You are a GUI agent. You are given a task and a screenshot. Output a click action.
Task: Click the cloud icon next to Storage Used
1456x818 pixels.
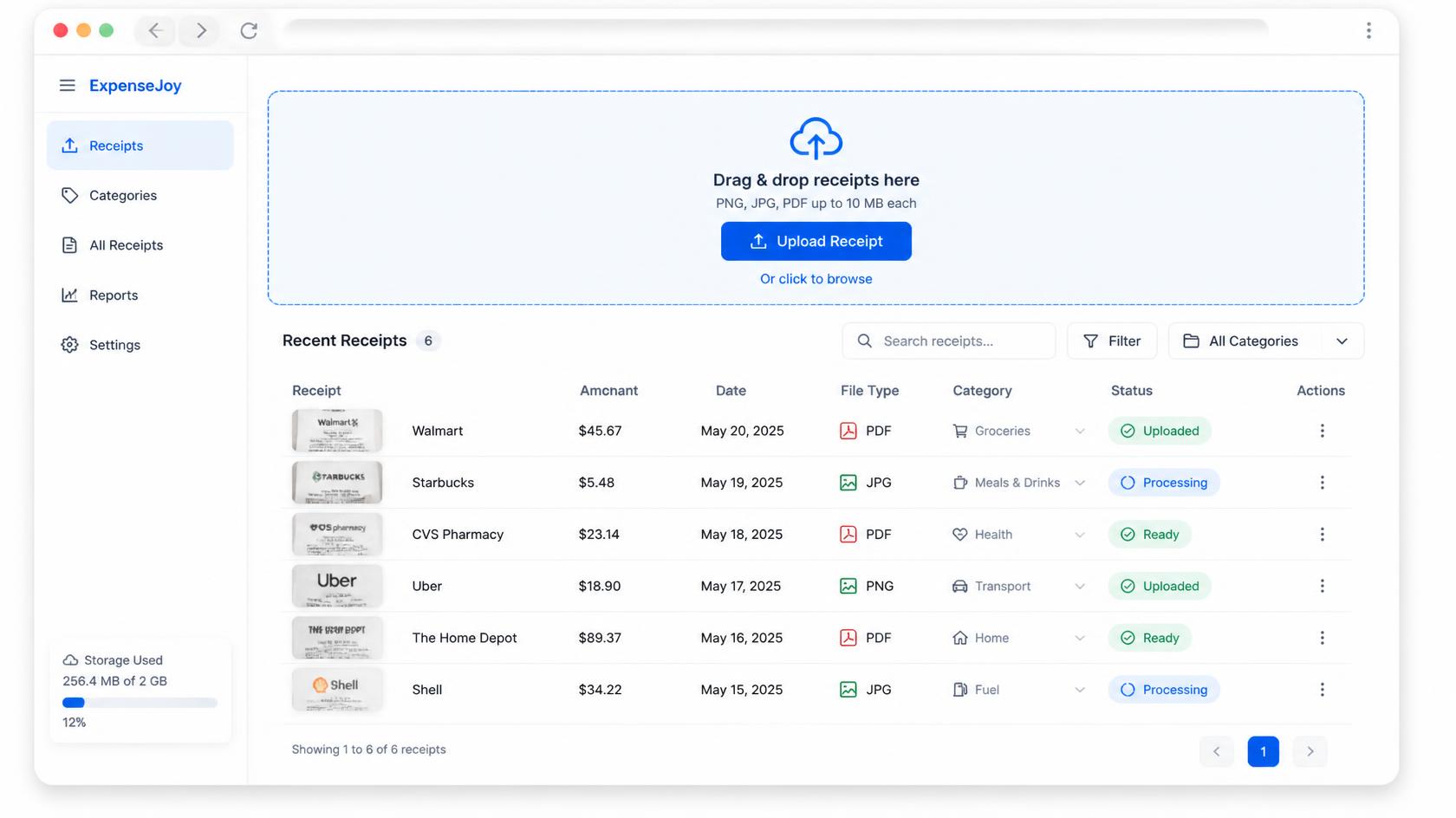70,660
